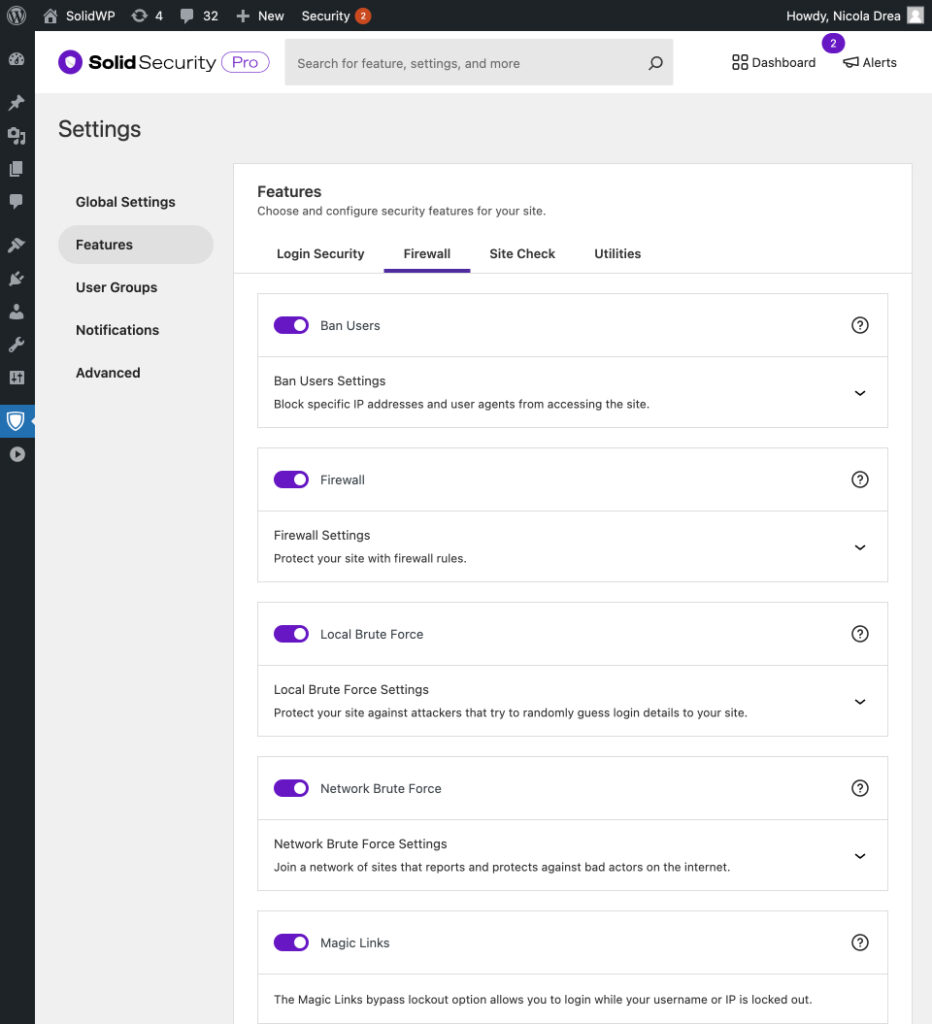The width and height of the screenshot is (932, 1024).
Task: Open the WordPress Dashboard gauge icon in sidebar
Action: coord(16,59)
